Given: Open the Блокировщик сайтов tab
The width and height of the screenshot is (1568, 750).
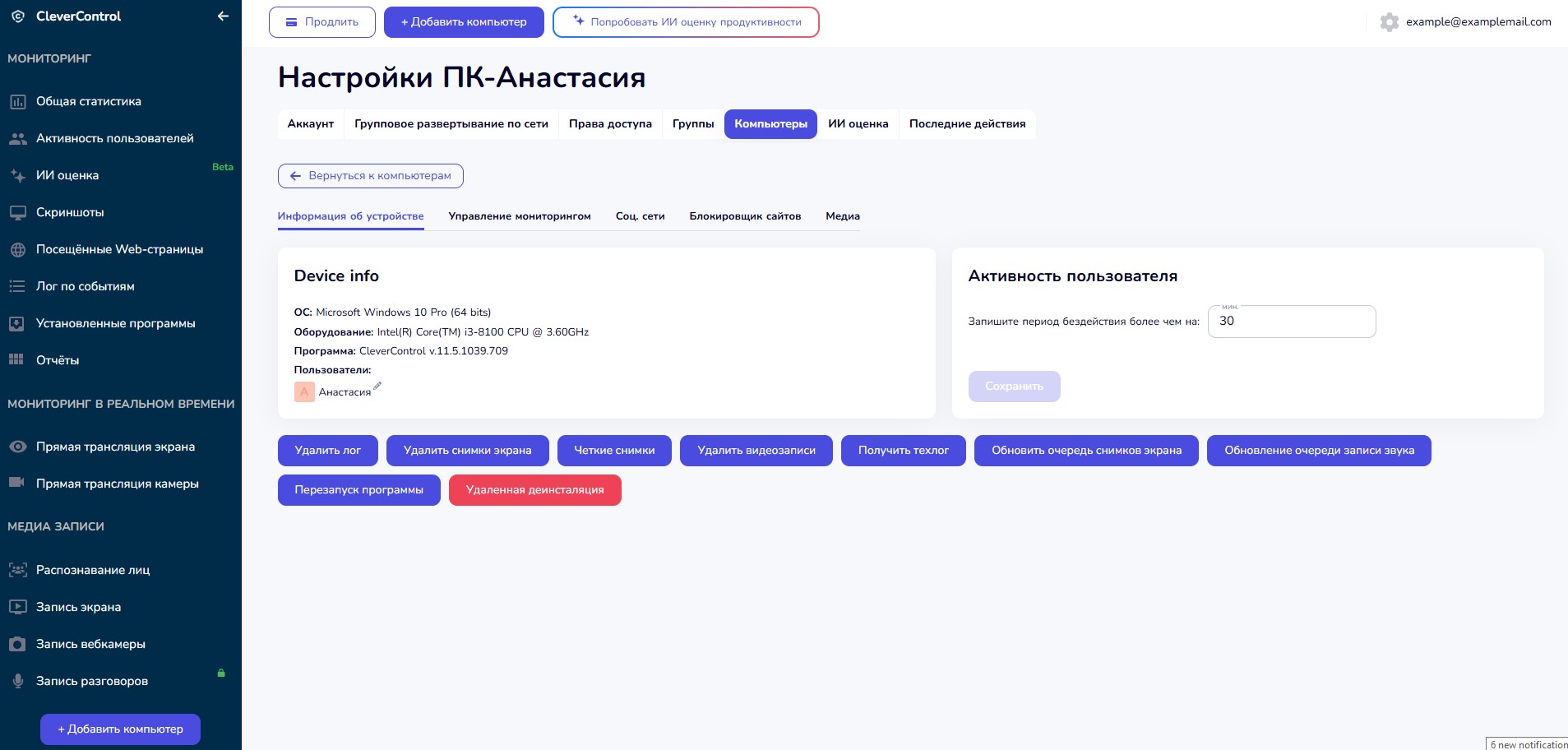Looking at the screenshot, I should click(744, 216).
